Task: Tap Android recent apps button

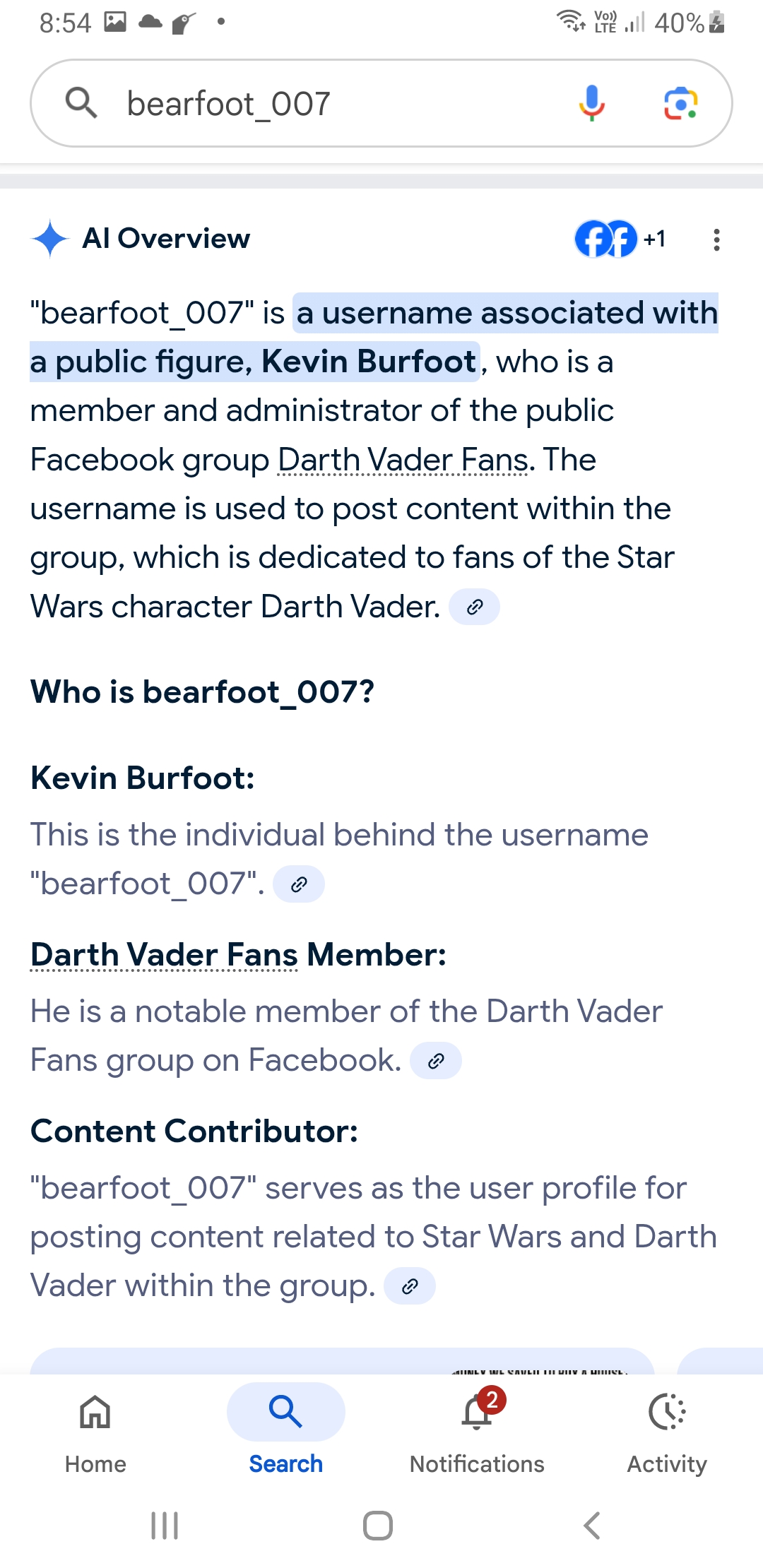Action: point(165,1526)
